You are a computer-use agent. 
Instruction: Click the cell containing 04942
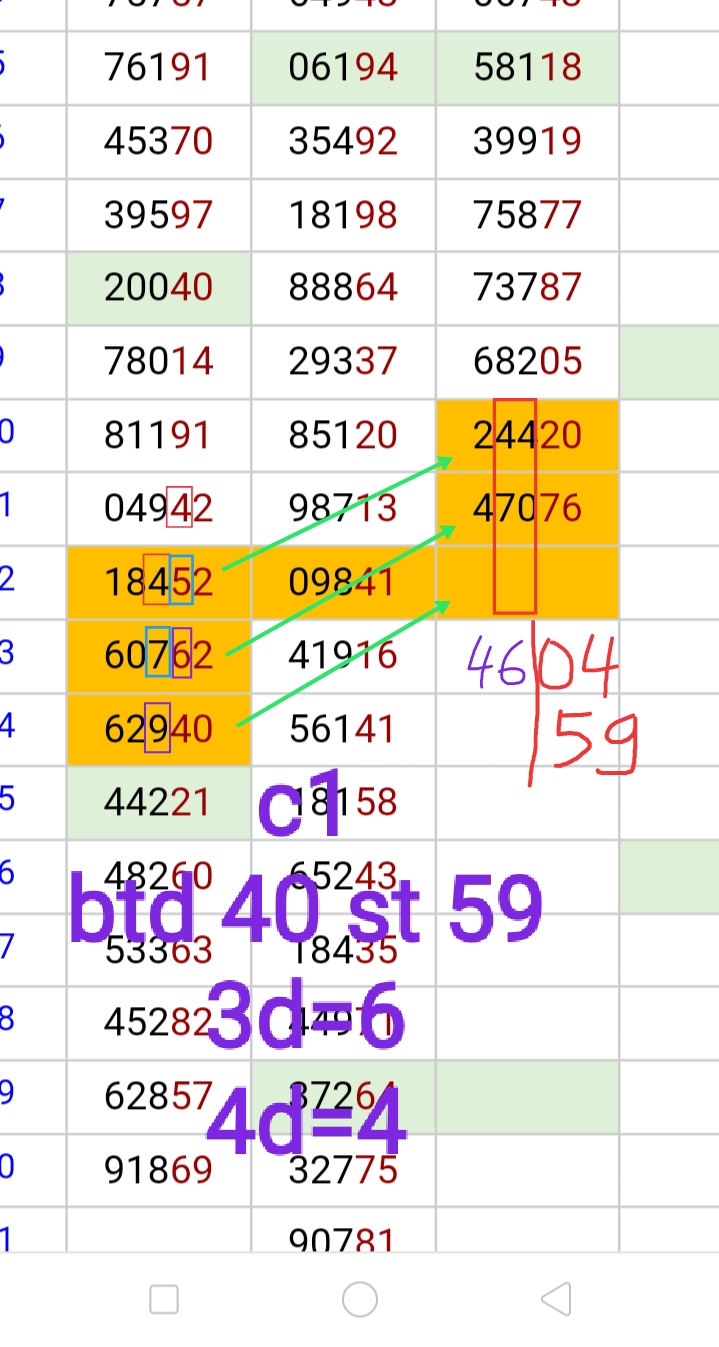(x=158, y=508)
